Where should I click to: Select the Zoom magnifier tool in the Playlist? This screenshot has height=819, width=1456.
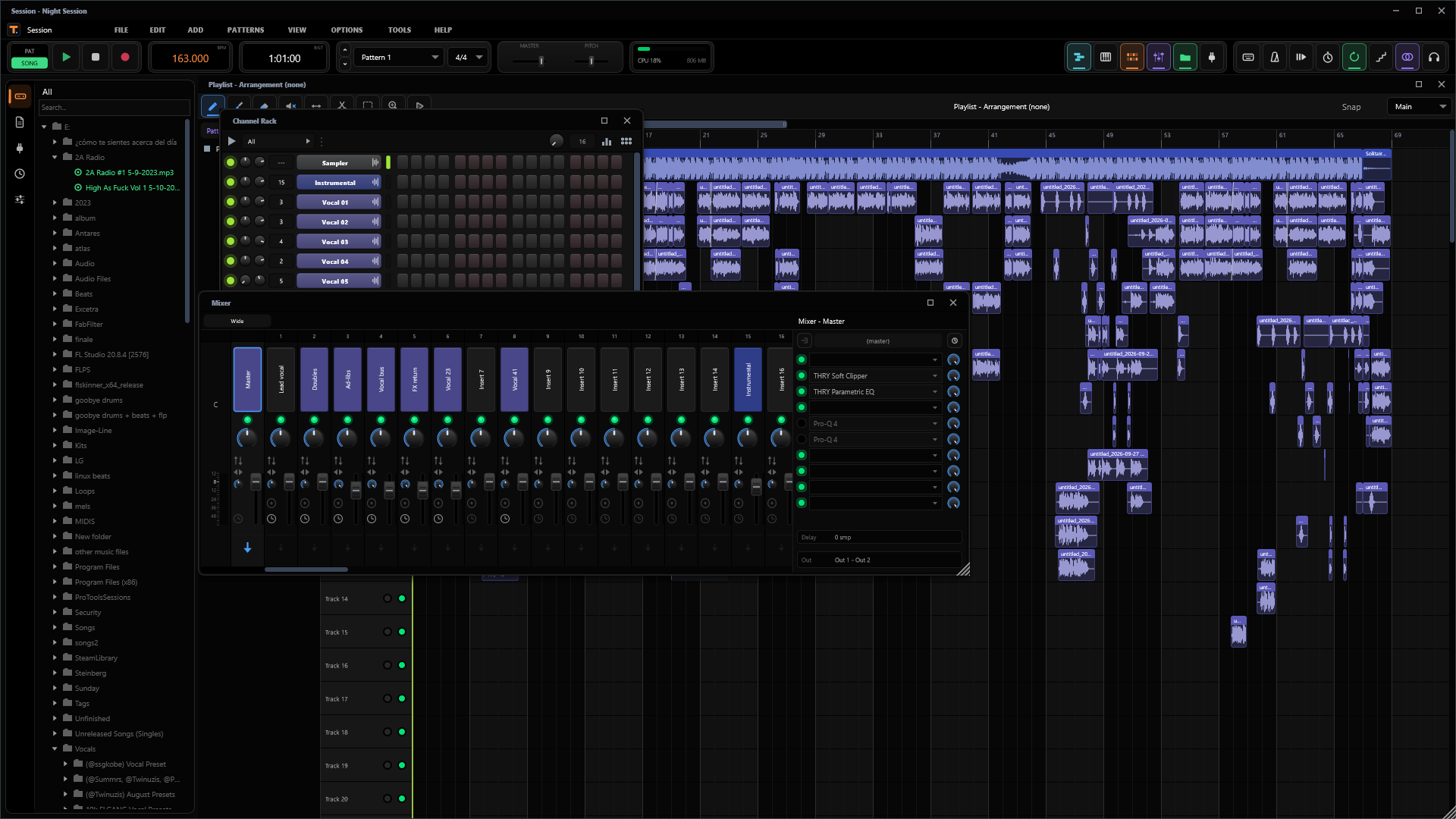[x=393, y=105]
